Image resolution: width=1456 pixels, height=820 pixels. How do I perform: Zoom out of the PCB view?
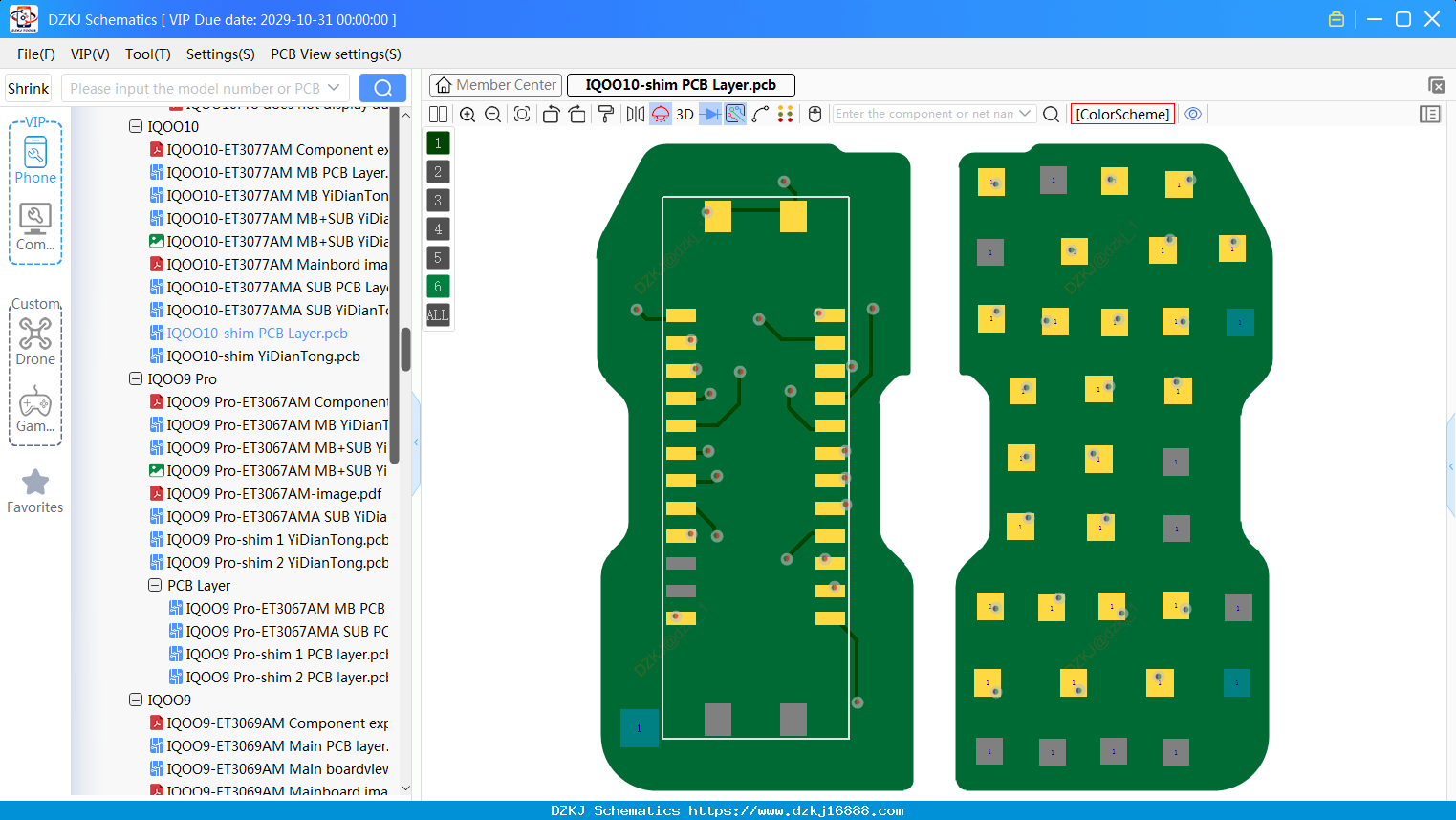pos(493,114)
